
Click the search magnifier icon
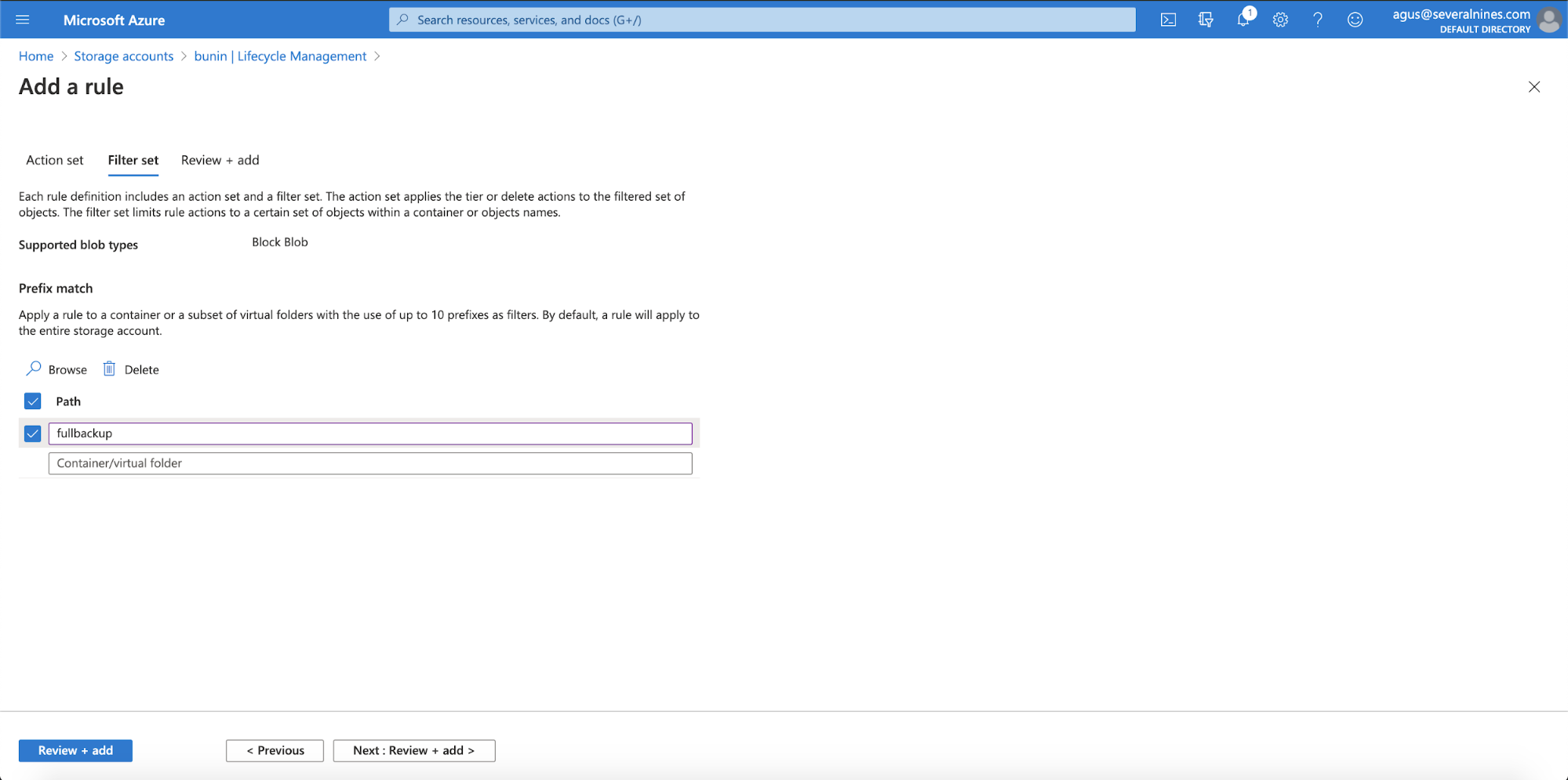point(402,20)
